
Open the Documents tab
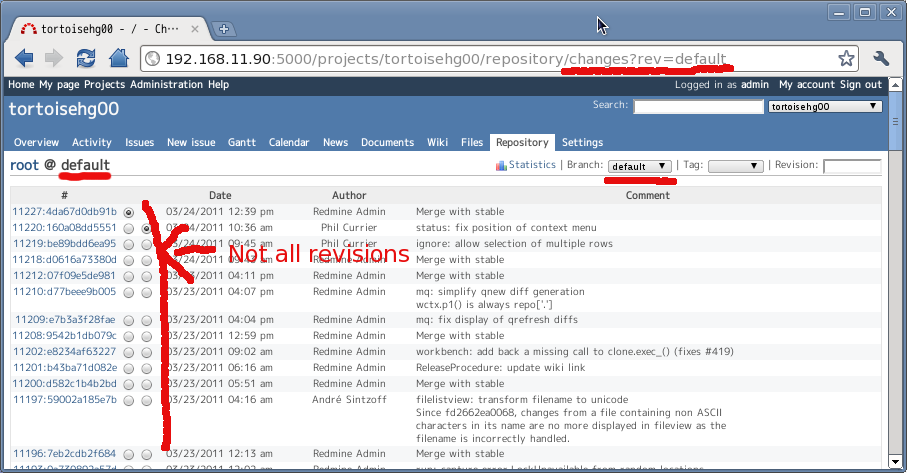[x=388, y=142]
